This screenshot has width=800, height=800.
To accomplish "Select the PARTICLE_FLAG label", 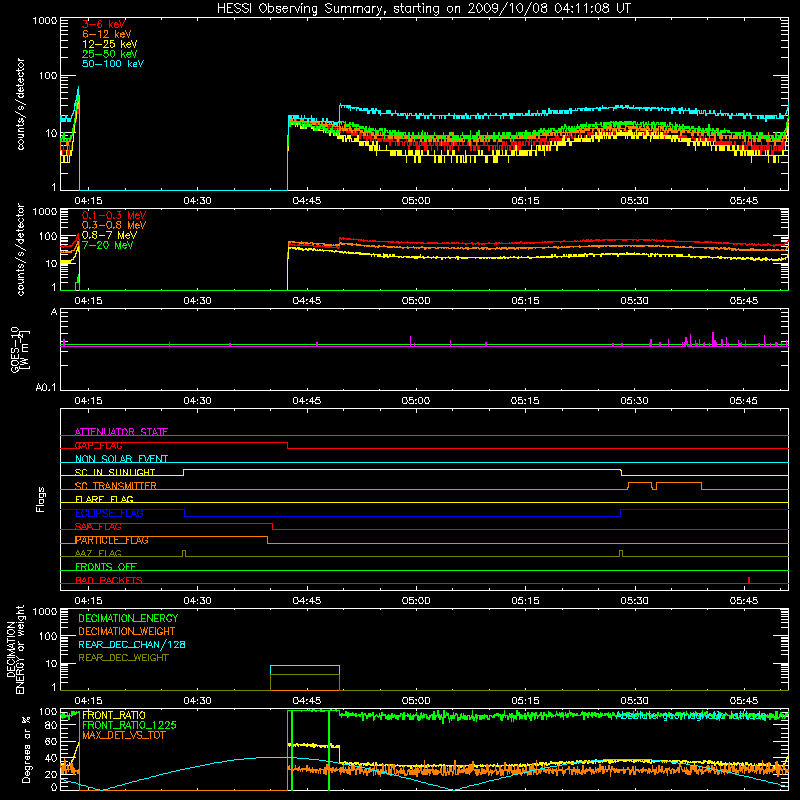I will (112, 540).
